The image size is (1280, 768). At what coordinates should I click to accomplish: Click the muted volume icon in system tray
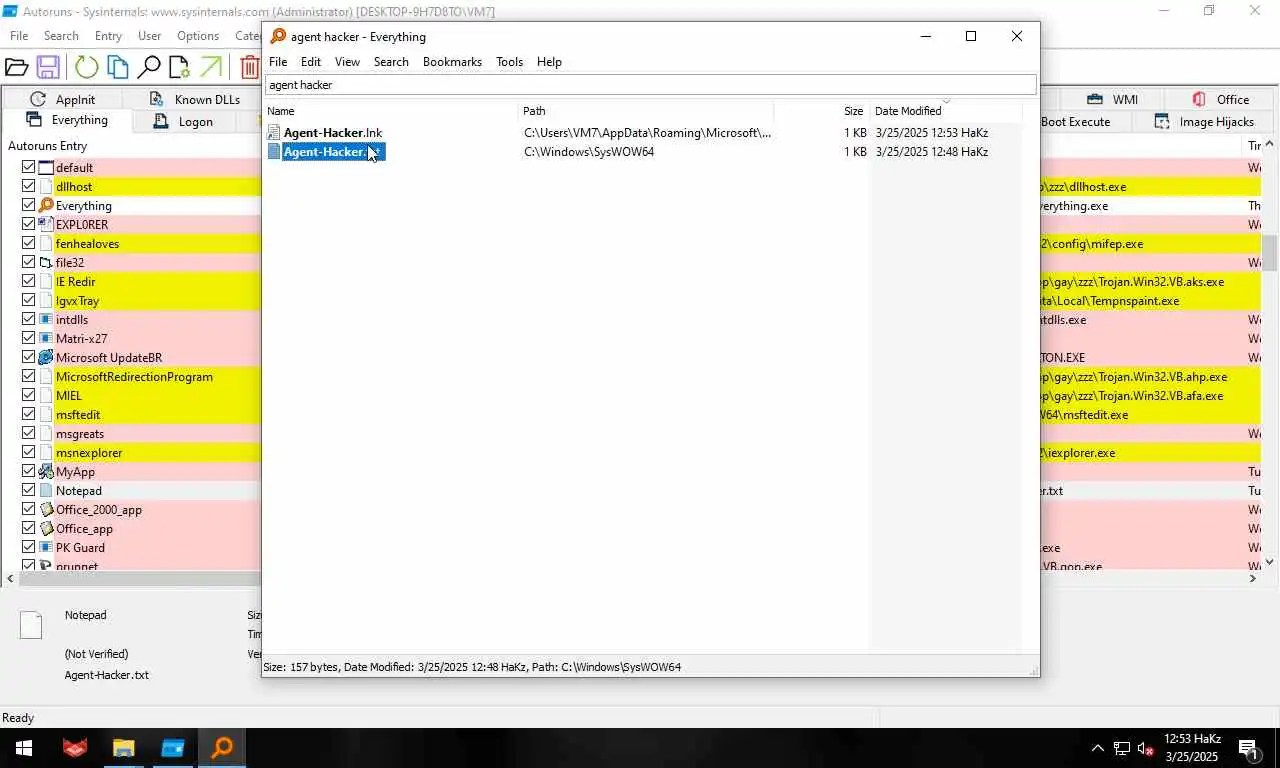1146,748
